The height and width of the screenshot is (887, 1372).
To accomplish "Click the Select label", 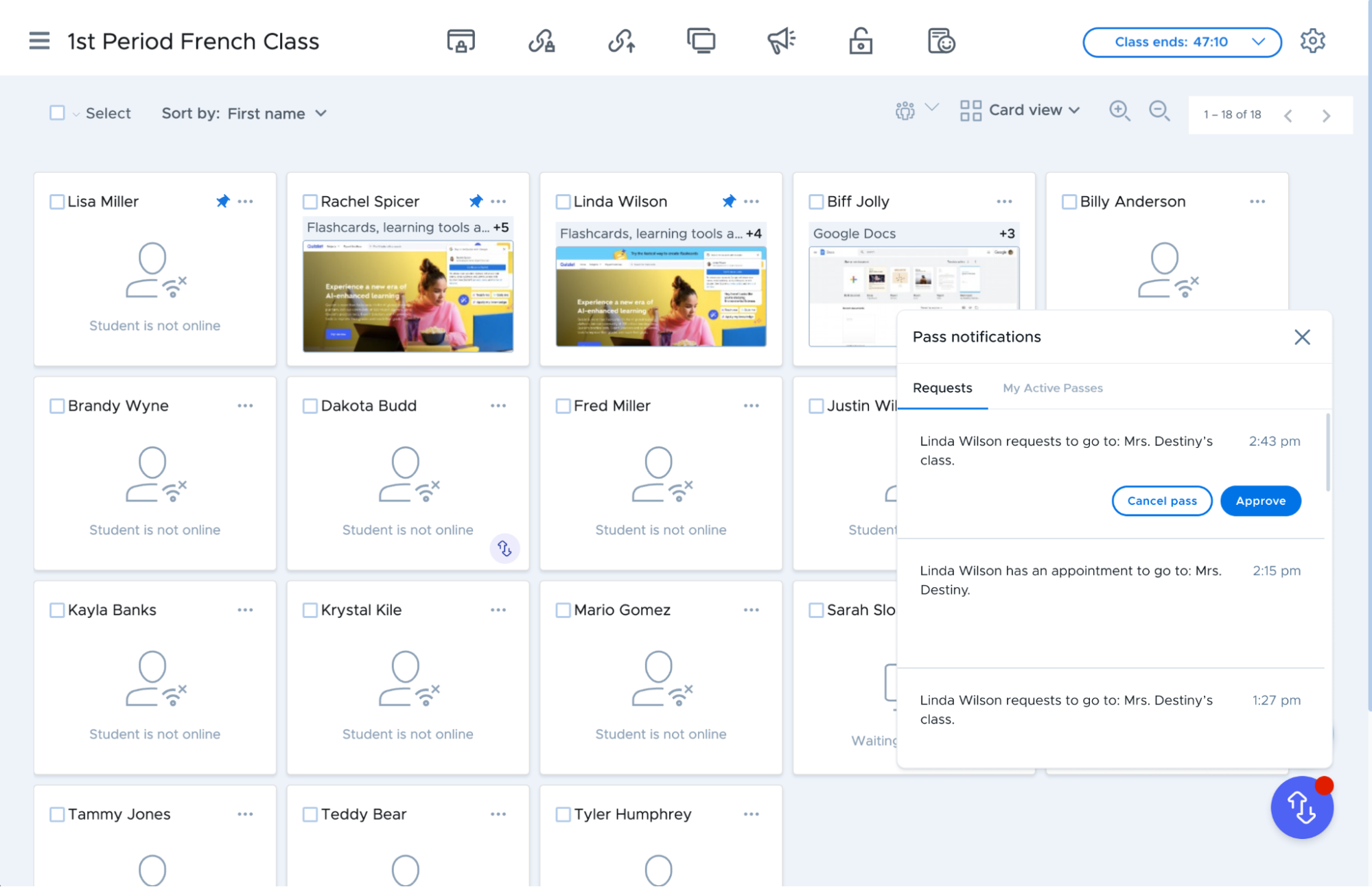I will [x=108, y=113].
